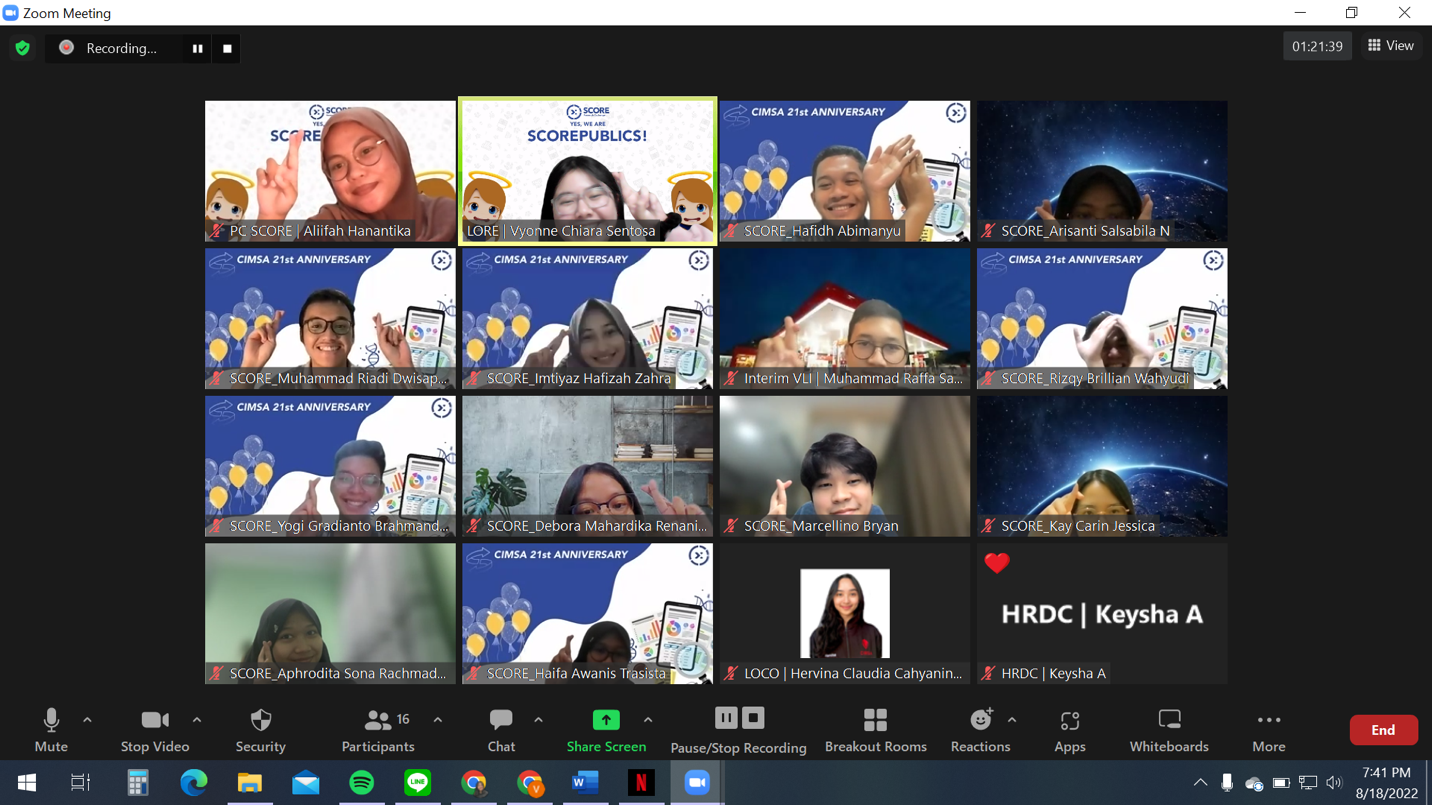This screenshot has width=1432, height=805.
Task: Open share options arrow beside Share Screen
Action: [648, 720]
